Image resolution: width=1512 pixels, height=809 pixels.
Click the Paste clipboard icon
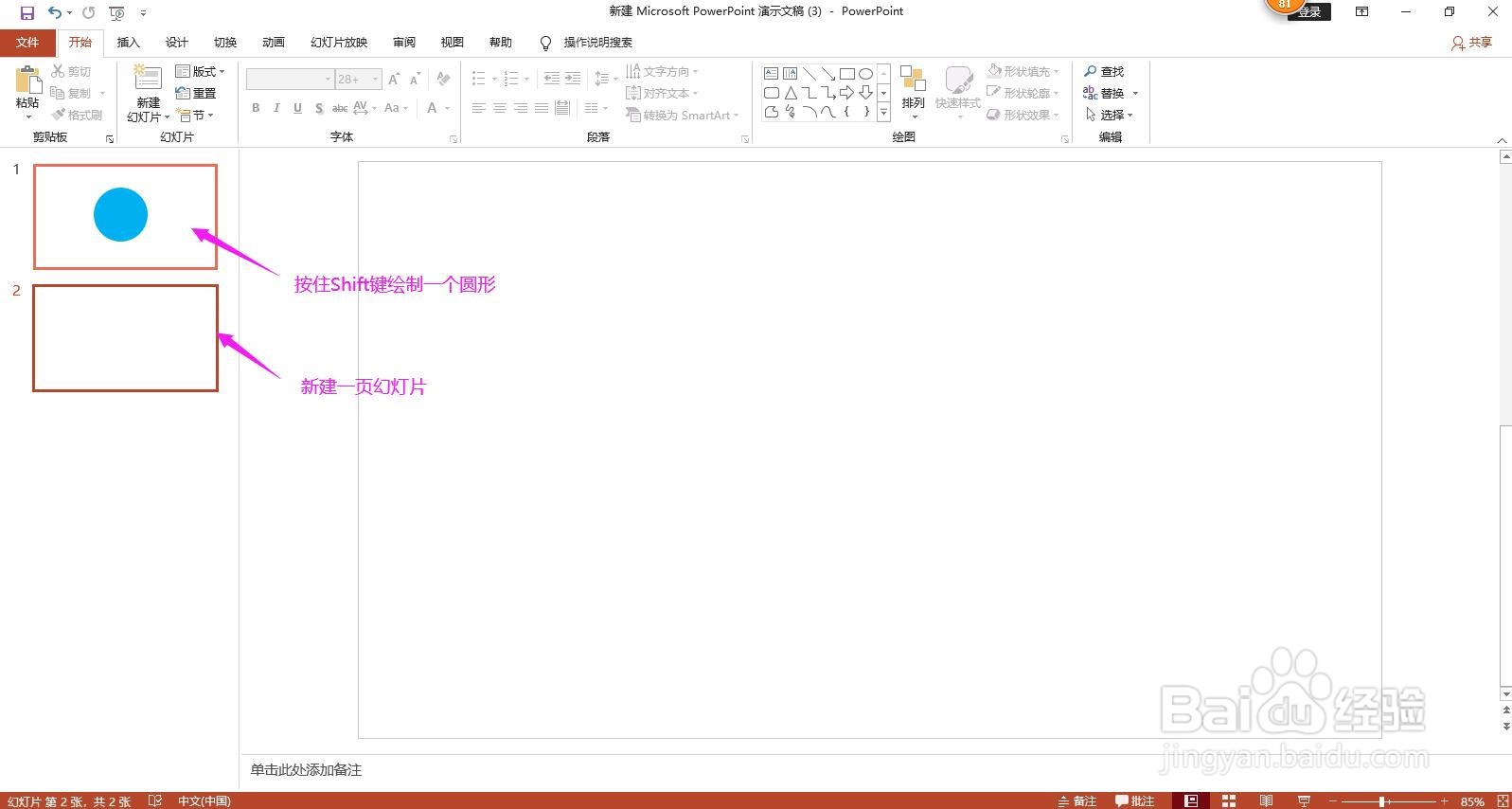[x=27, y=80]
